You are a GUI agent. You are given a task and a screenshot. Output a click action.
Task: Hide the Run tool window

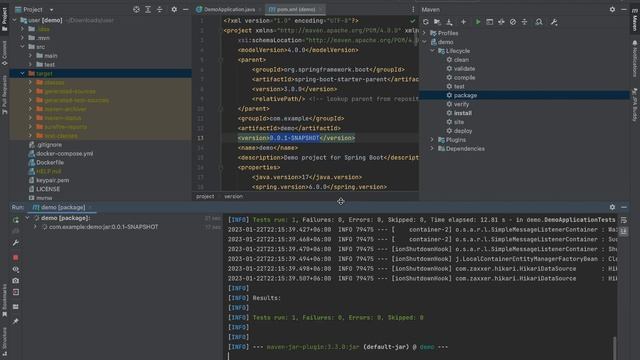(624, 207)
